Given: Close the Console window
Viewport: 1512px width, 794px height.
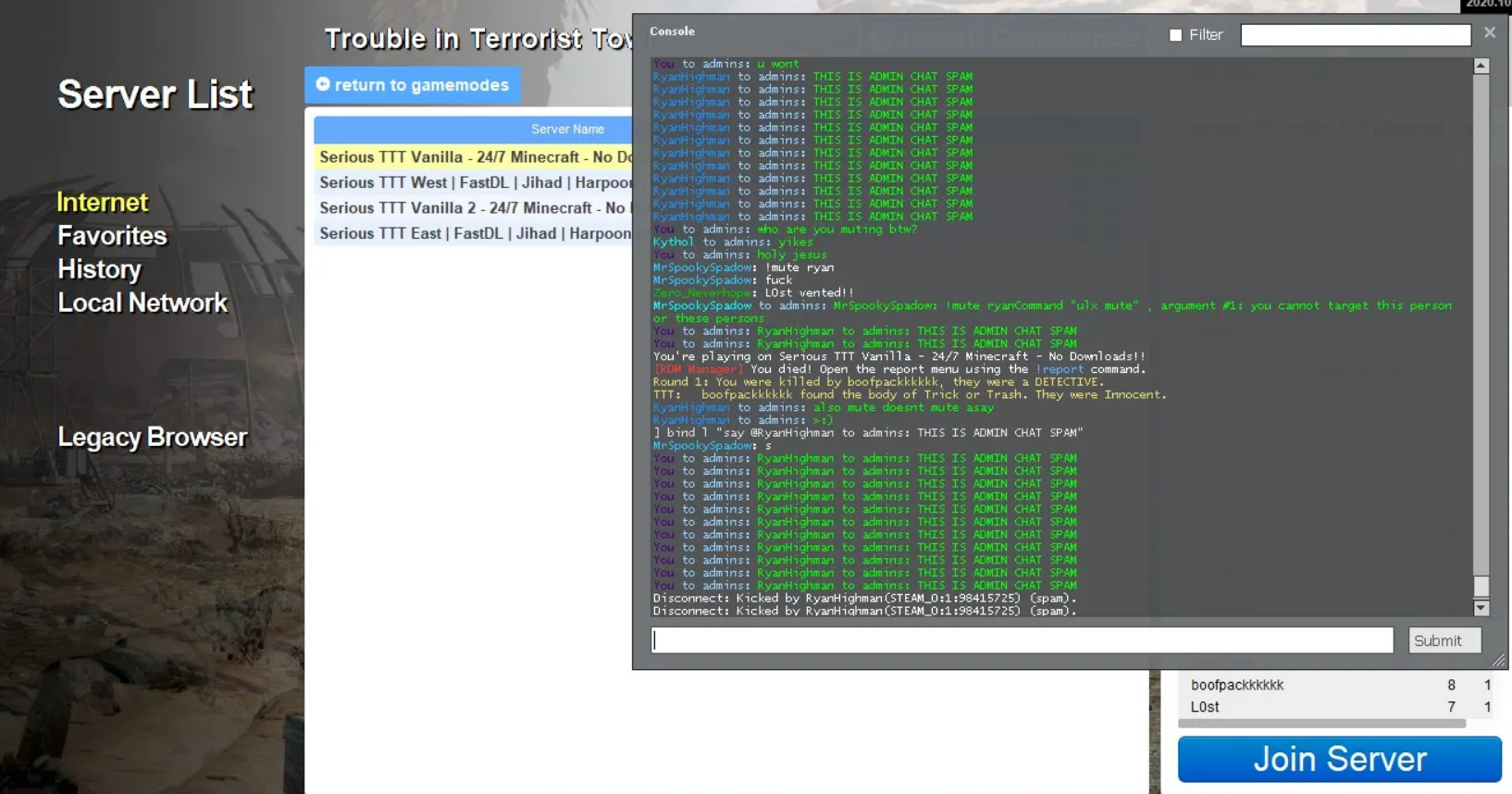Looking at the screenshot, I should [1489, 33].
